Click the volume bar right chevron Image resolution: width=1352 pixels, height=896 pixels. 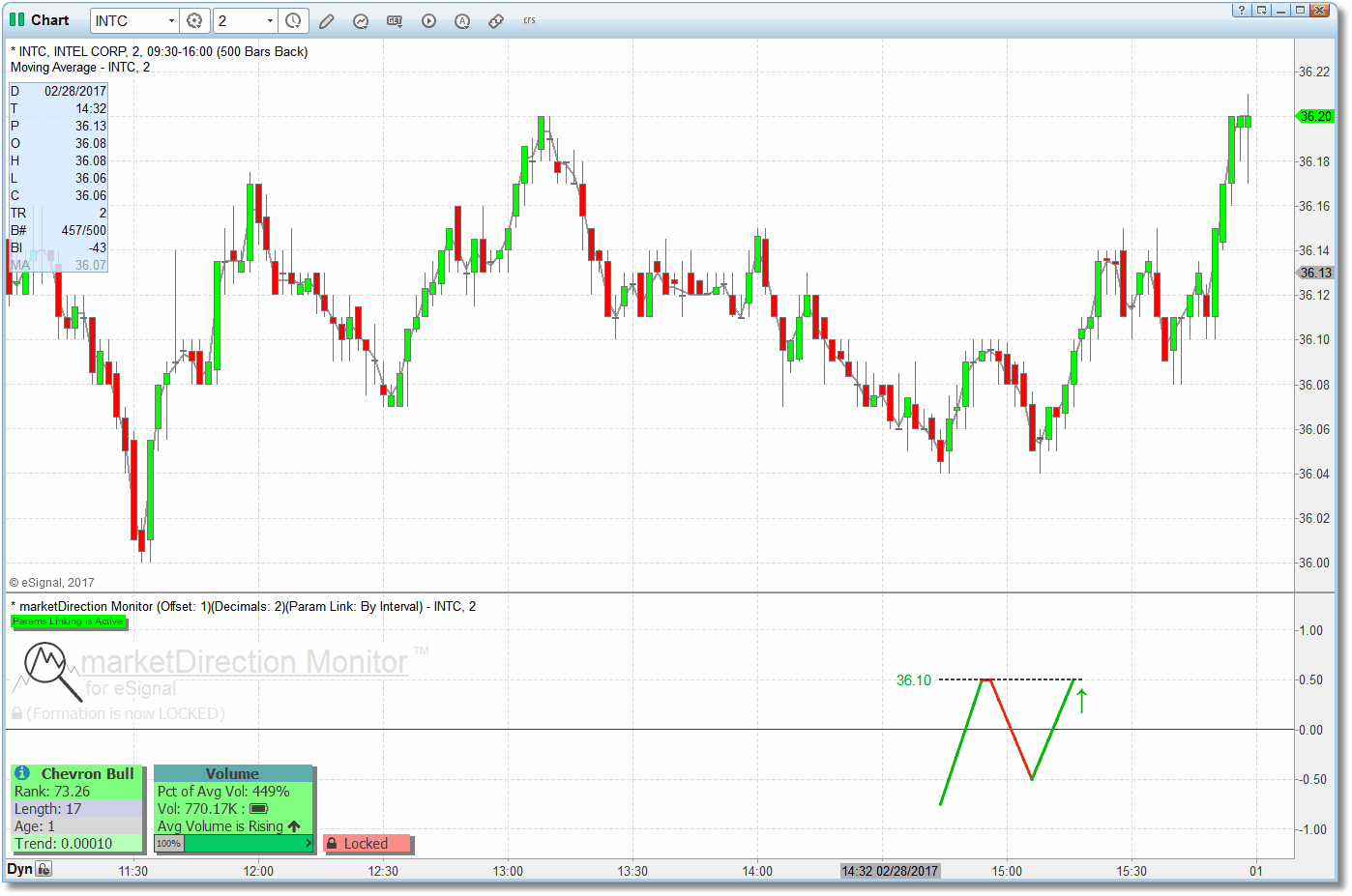coord(309,844)
